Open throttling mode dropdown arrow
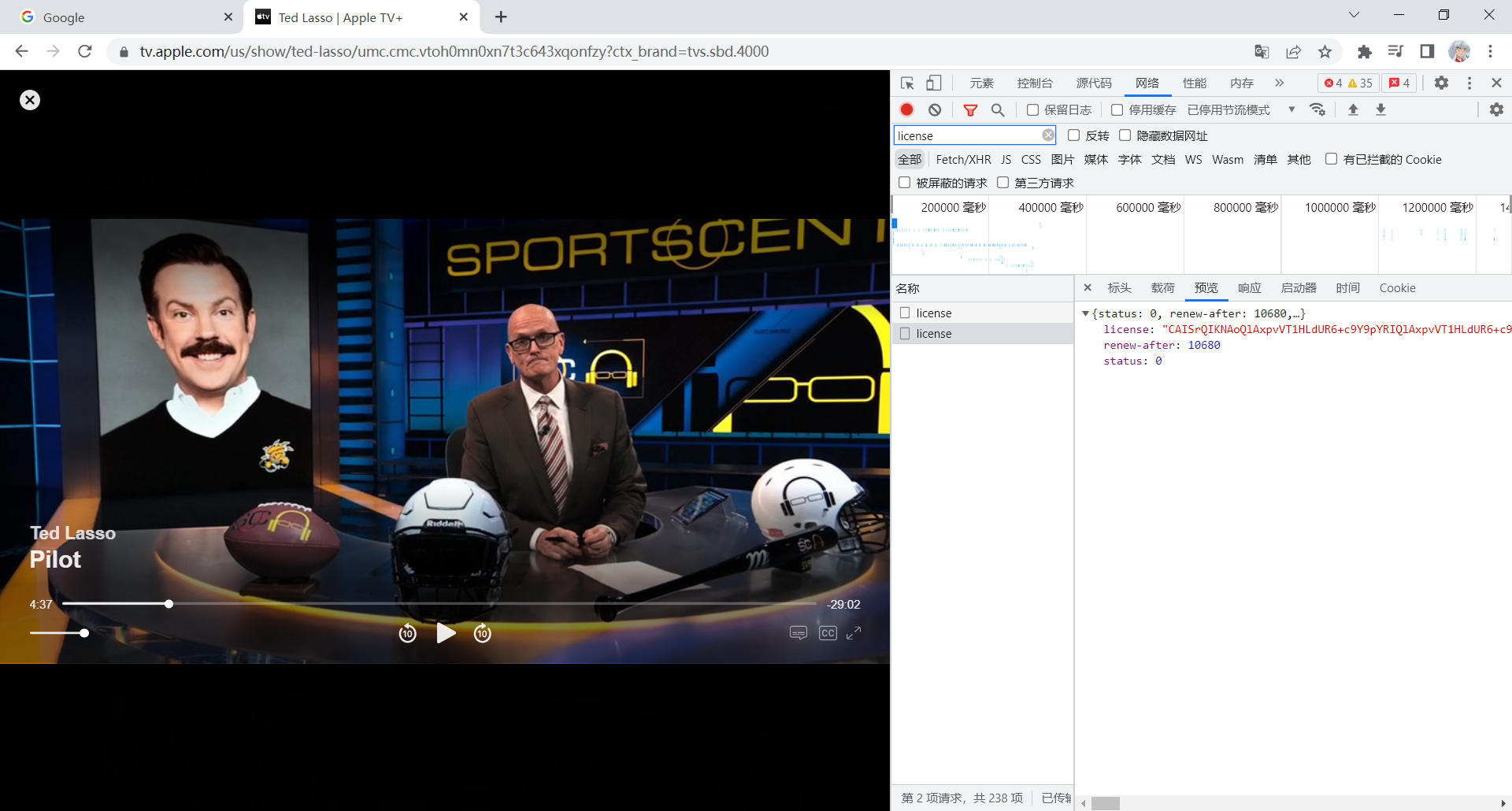This screenshot has height=811, width=1512. tap(1291, 109)
